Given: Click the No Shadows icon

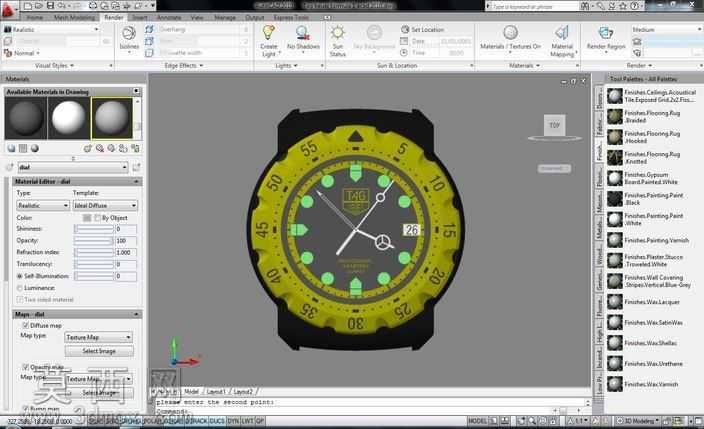Looking at the screenshot, I should click(x=303, y=33).
